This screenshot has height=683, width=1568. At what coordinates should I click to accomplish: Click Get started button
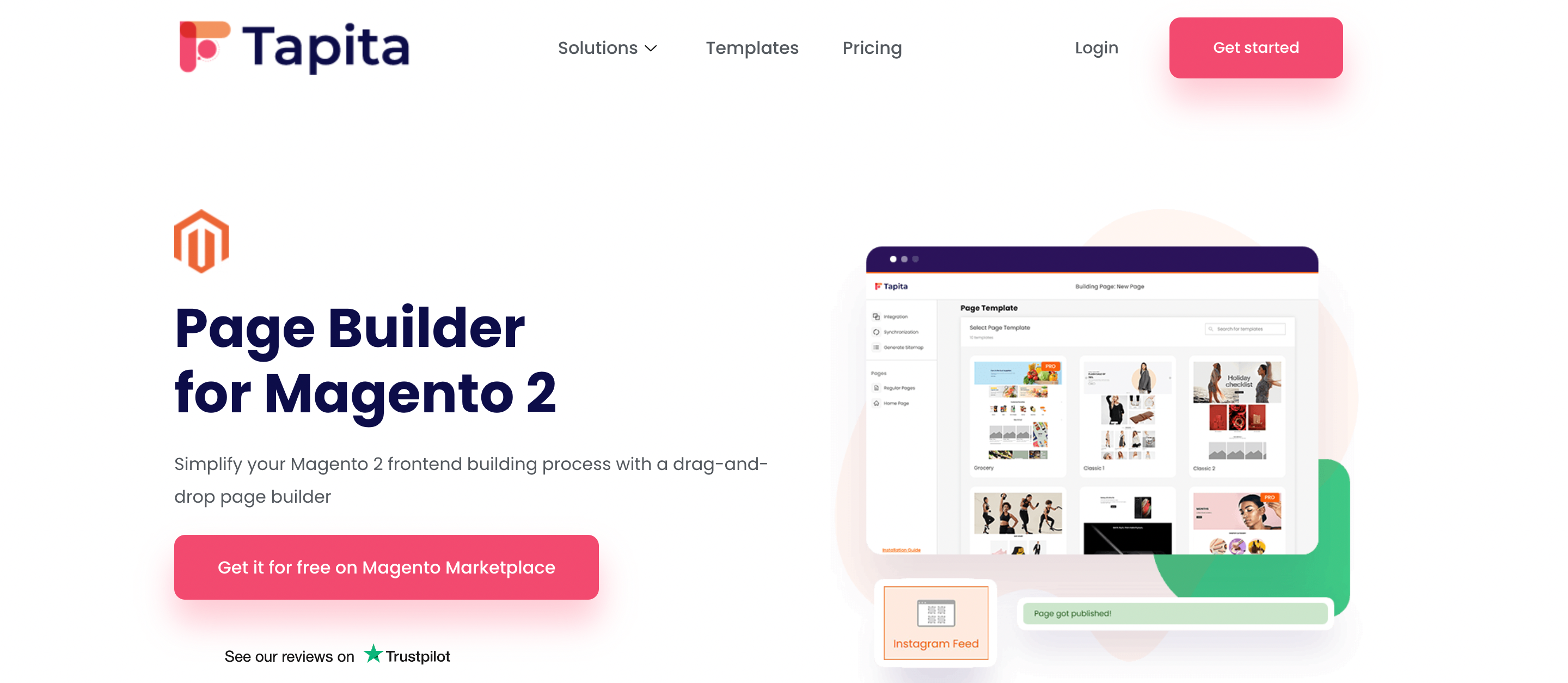(x=1255, y=48)
